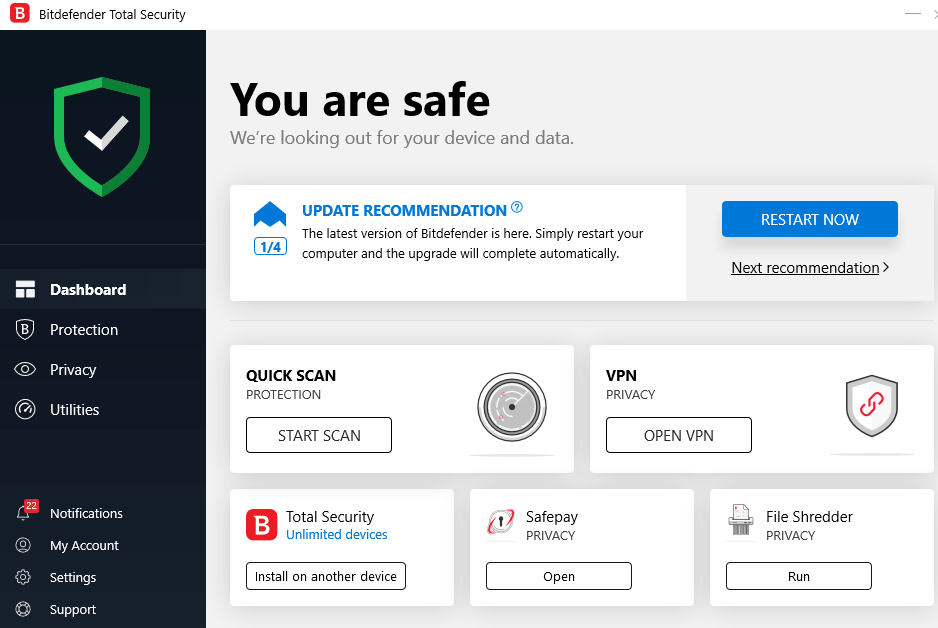Switch to the Privacy section

click(73, 369)
